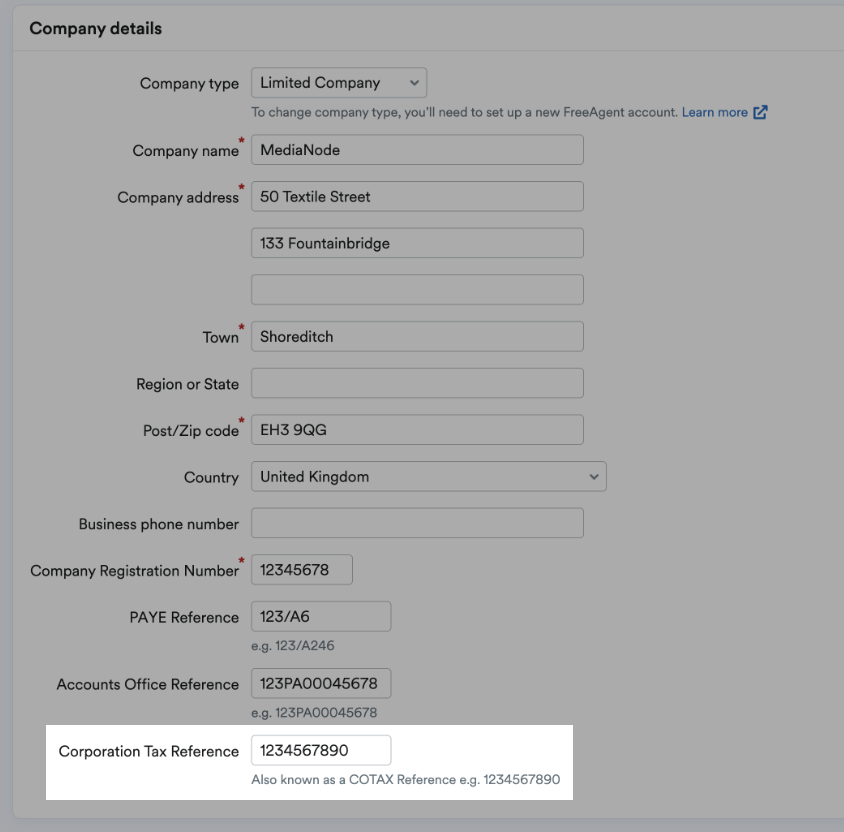Click the Company details heading
Screen dimensions: 844x832
(x=96, y=28)
